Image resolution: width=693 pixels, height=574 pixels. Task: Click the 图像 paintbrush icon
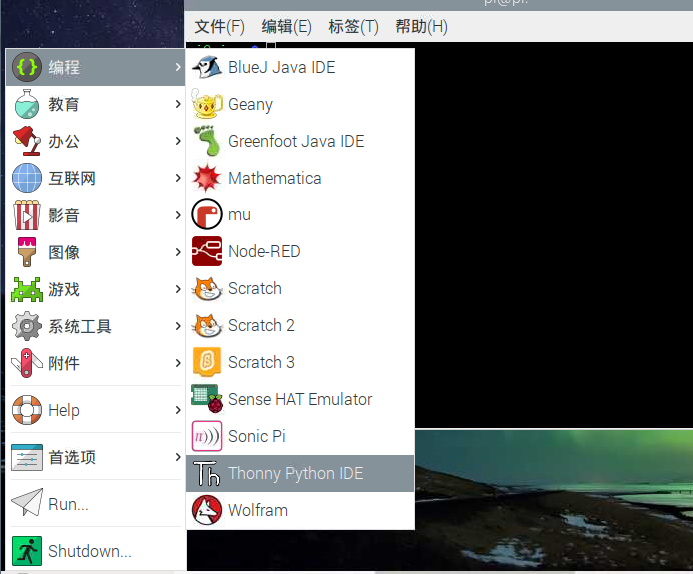27,252
